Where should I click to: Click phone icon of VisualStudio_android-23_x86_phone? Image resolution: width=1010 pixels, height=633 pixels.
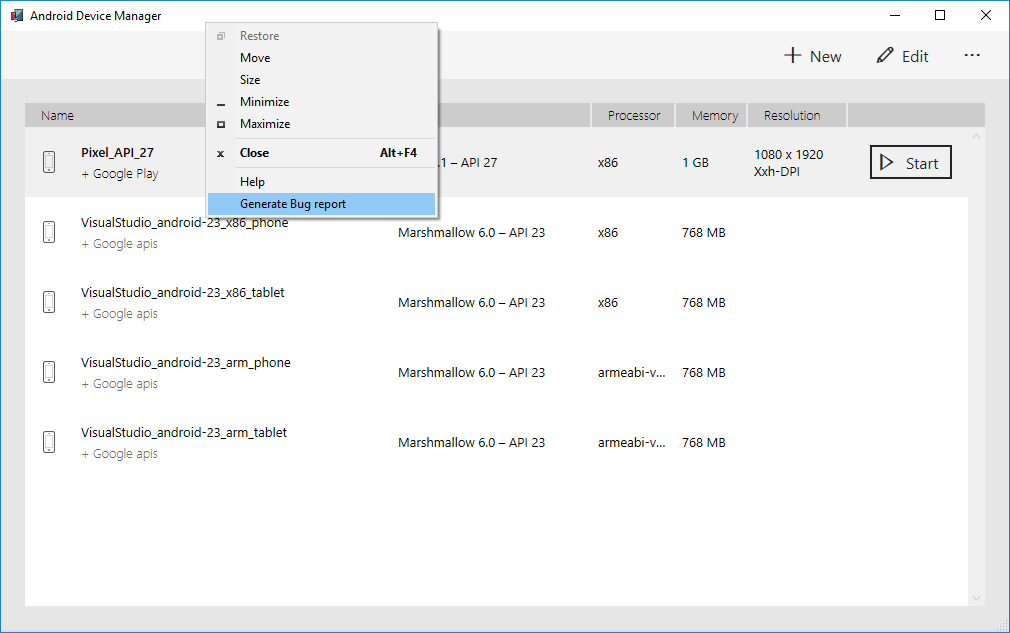[49, 232]
